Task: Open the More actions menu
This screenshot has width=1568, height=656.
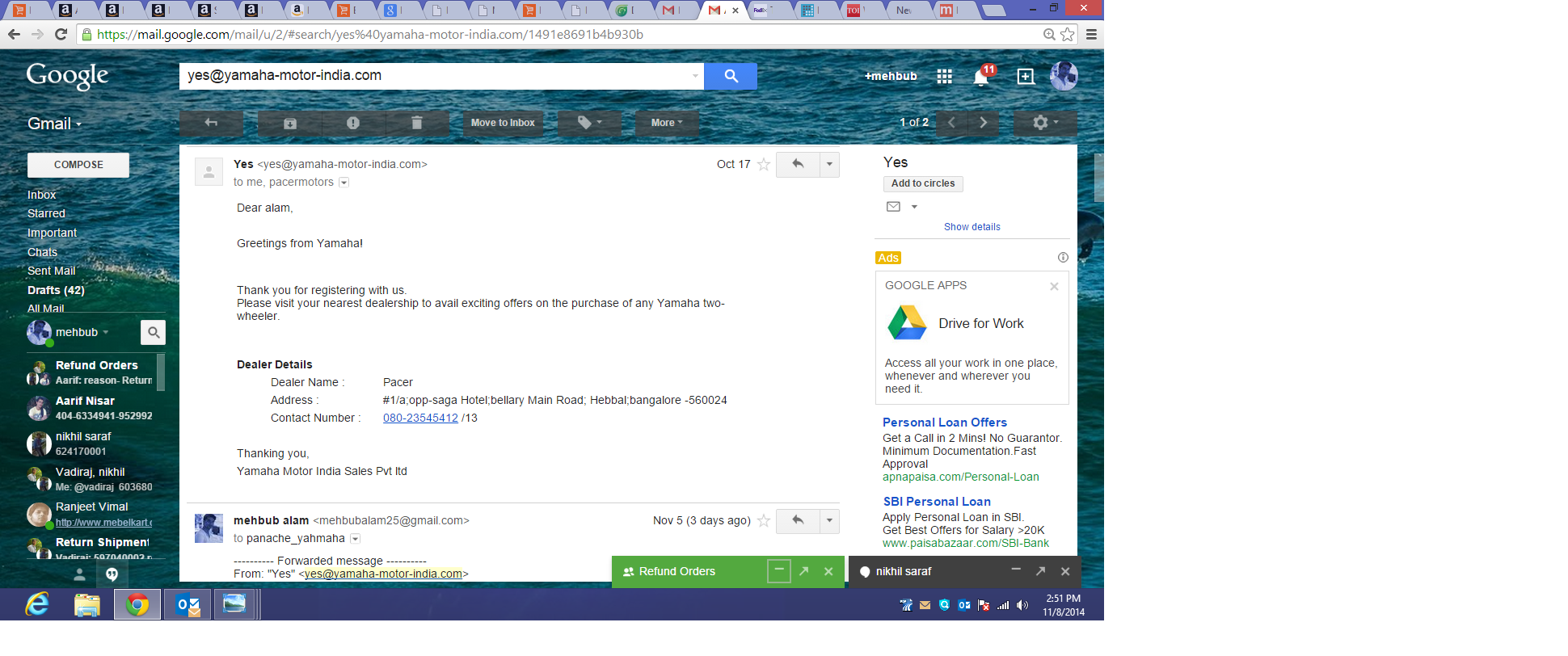Action: tap(667, 123)
